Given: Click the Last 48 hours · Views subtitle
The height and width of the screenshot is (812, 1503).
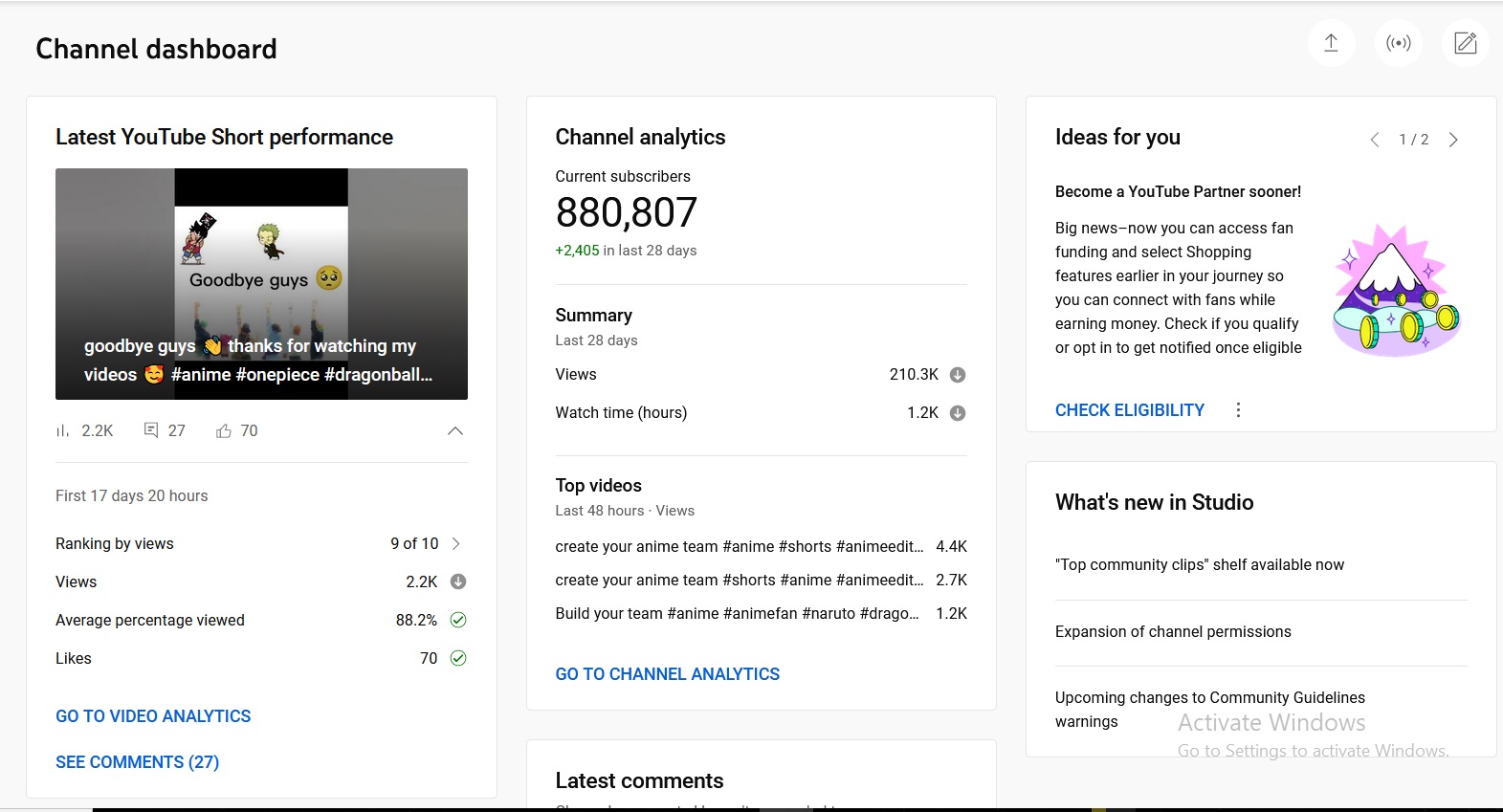Looking at the screenshot, I should pos(625,511).
